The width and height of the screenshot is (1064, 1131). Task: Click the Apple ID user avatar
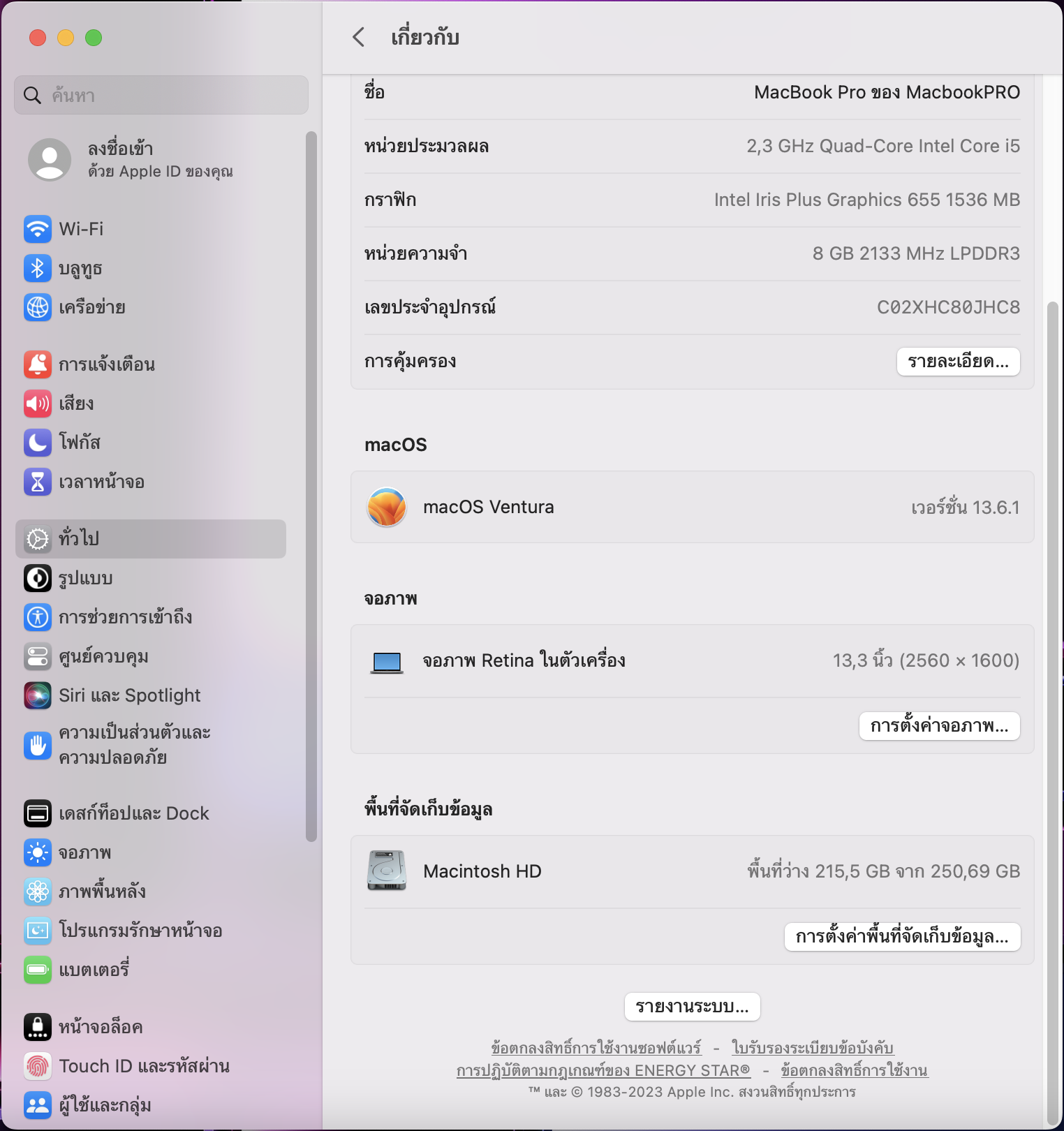(x=50, y=159)
